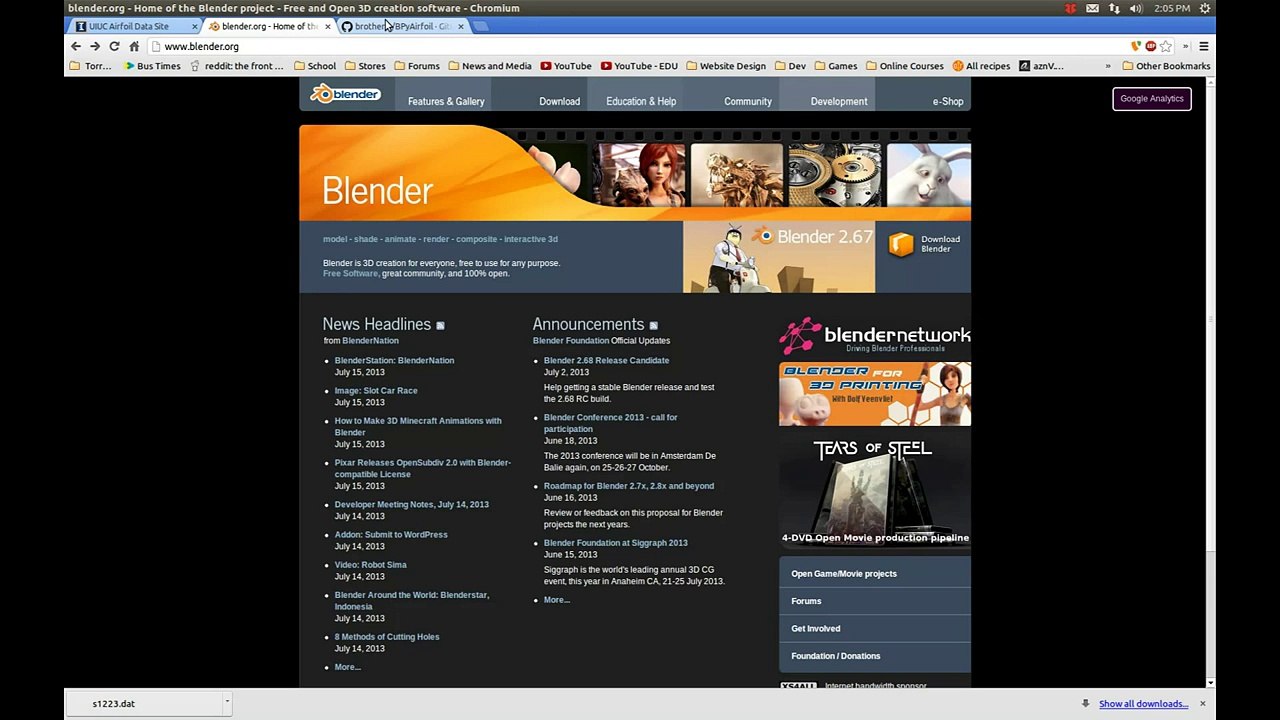
Task: Reload the page with the refresh icon
Action: point(114,46)
